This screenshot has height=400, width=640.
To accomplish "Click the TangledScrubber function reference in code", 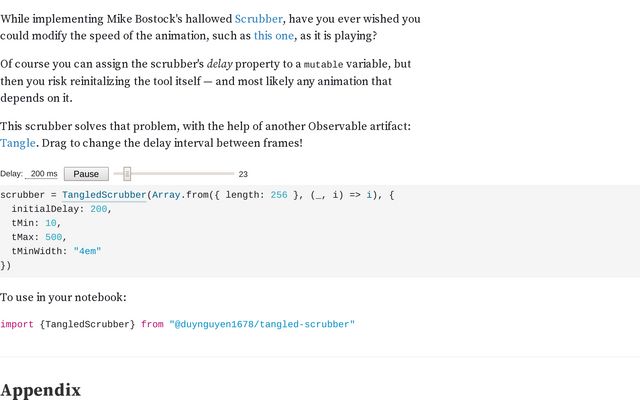I will click(x=104, y=195).
